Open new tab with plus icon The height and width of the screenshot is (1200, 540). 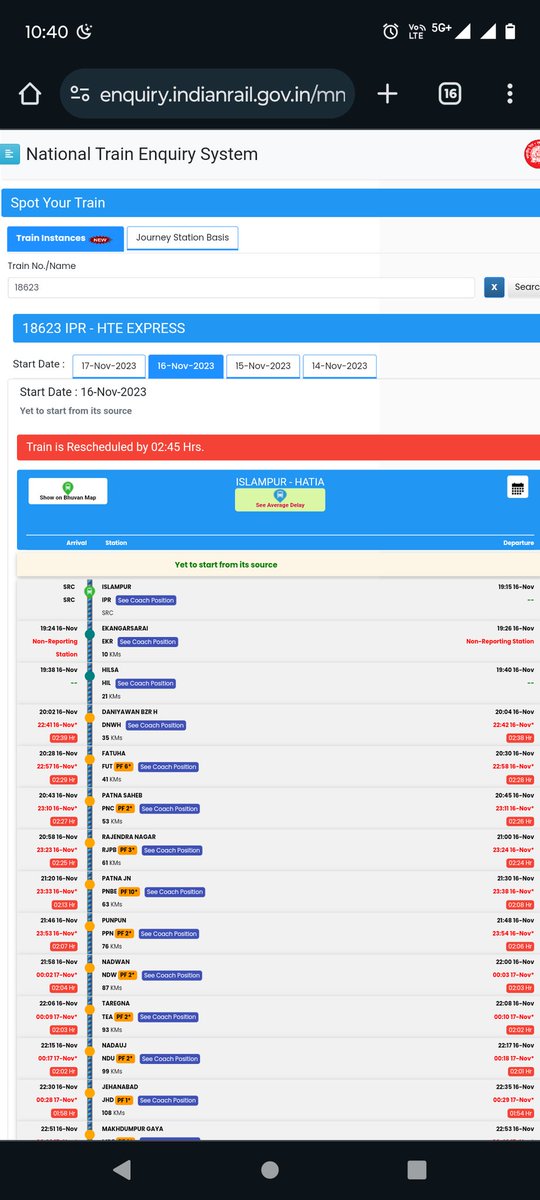point(387,94)
